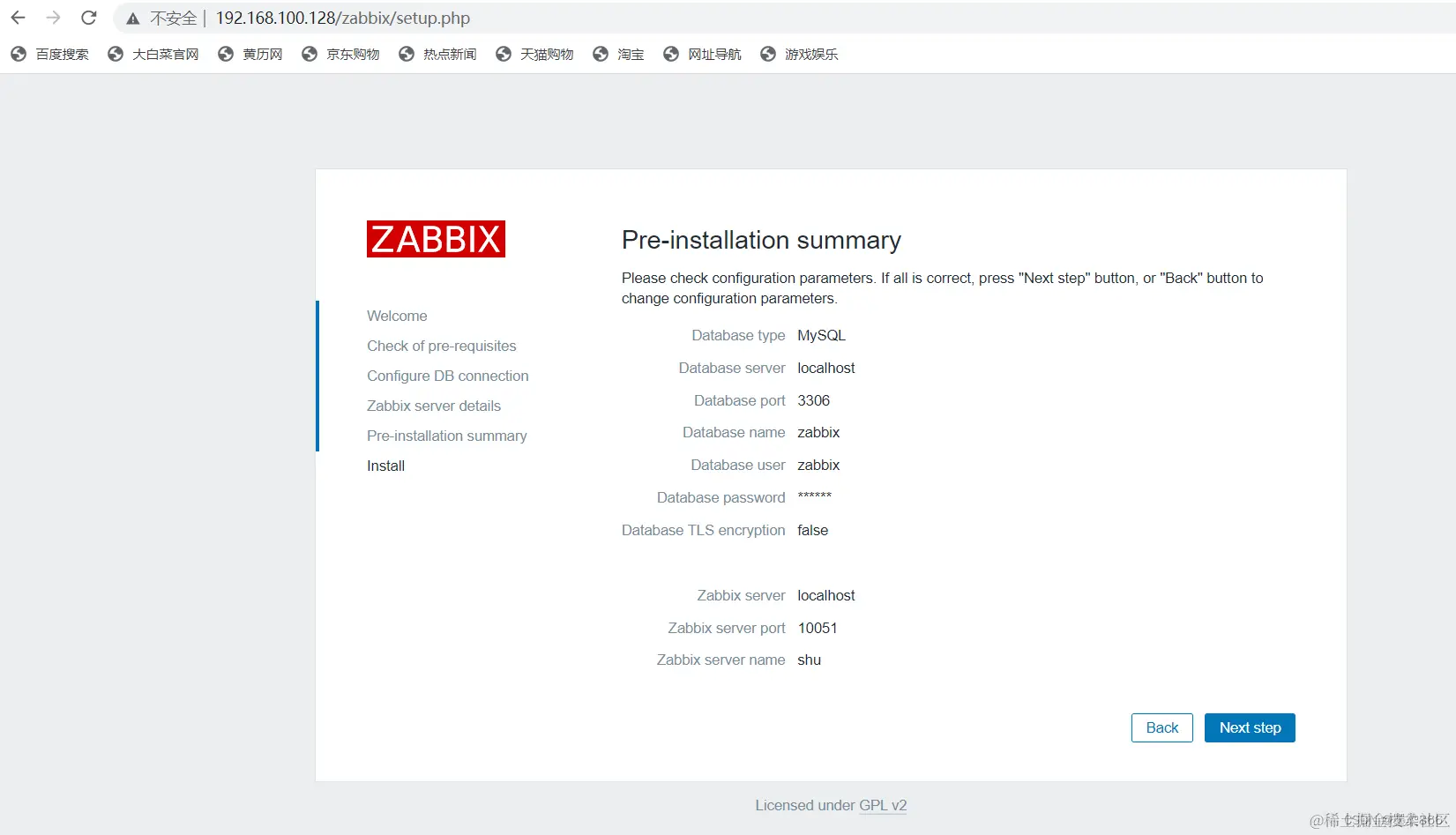Click the TLS encryption false value
This screenshot has width=1456, height=835.
[812, 530]
